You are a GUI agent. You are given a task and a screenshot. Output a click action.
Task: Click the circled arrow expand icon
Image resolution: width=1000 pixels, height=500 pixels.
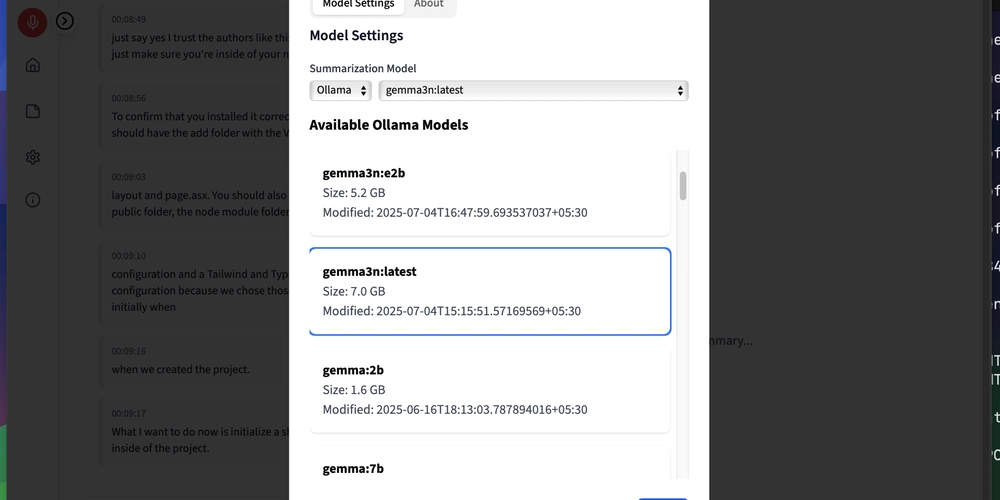(x=65, y=21)
